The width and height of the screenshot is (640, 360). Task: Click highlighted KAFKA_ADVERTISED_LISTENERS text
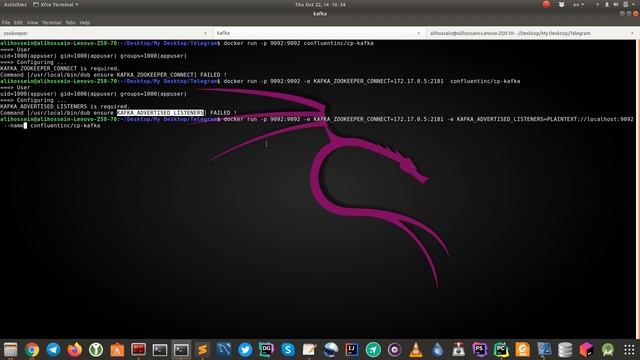pos(160,113)
